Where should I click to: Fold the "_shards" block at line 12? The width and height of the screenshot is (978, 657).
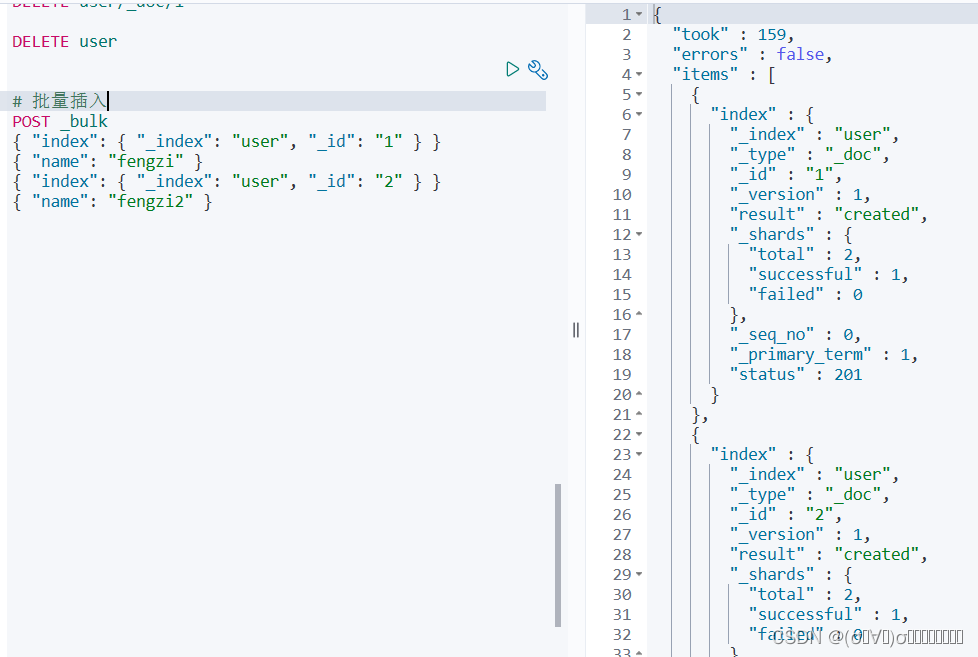tap(639, 235)
